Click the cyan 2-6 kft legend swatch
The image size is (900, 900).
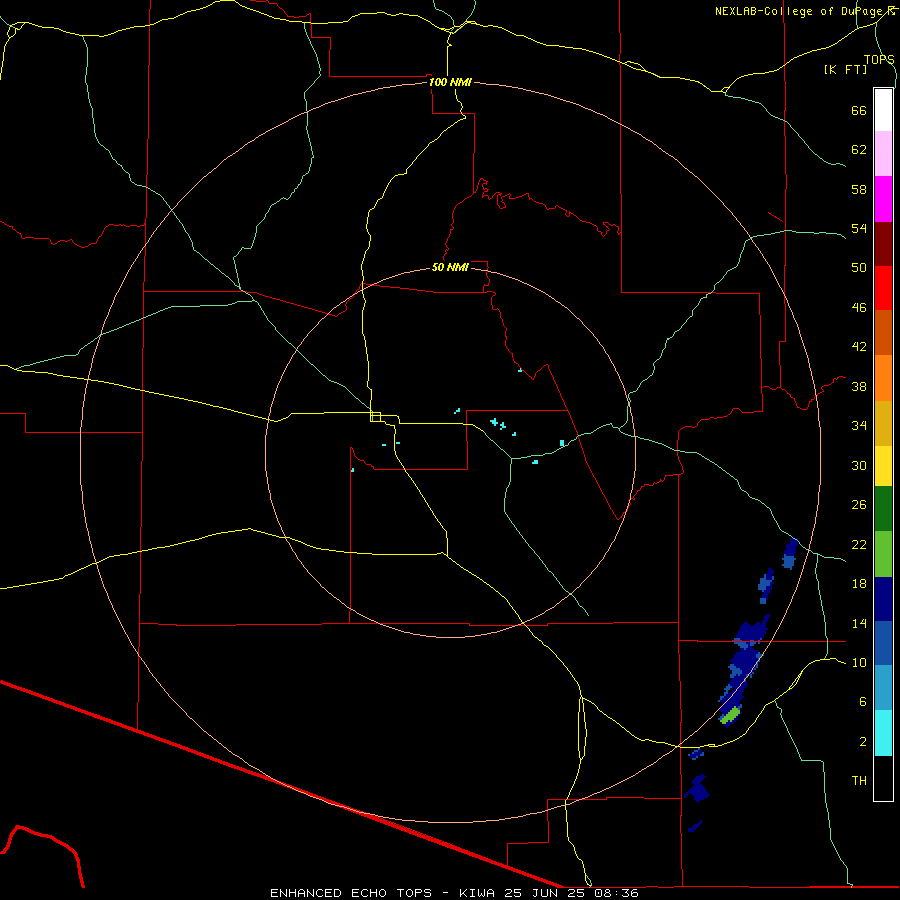[883, 732]
